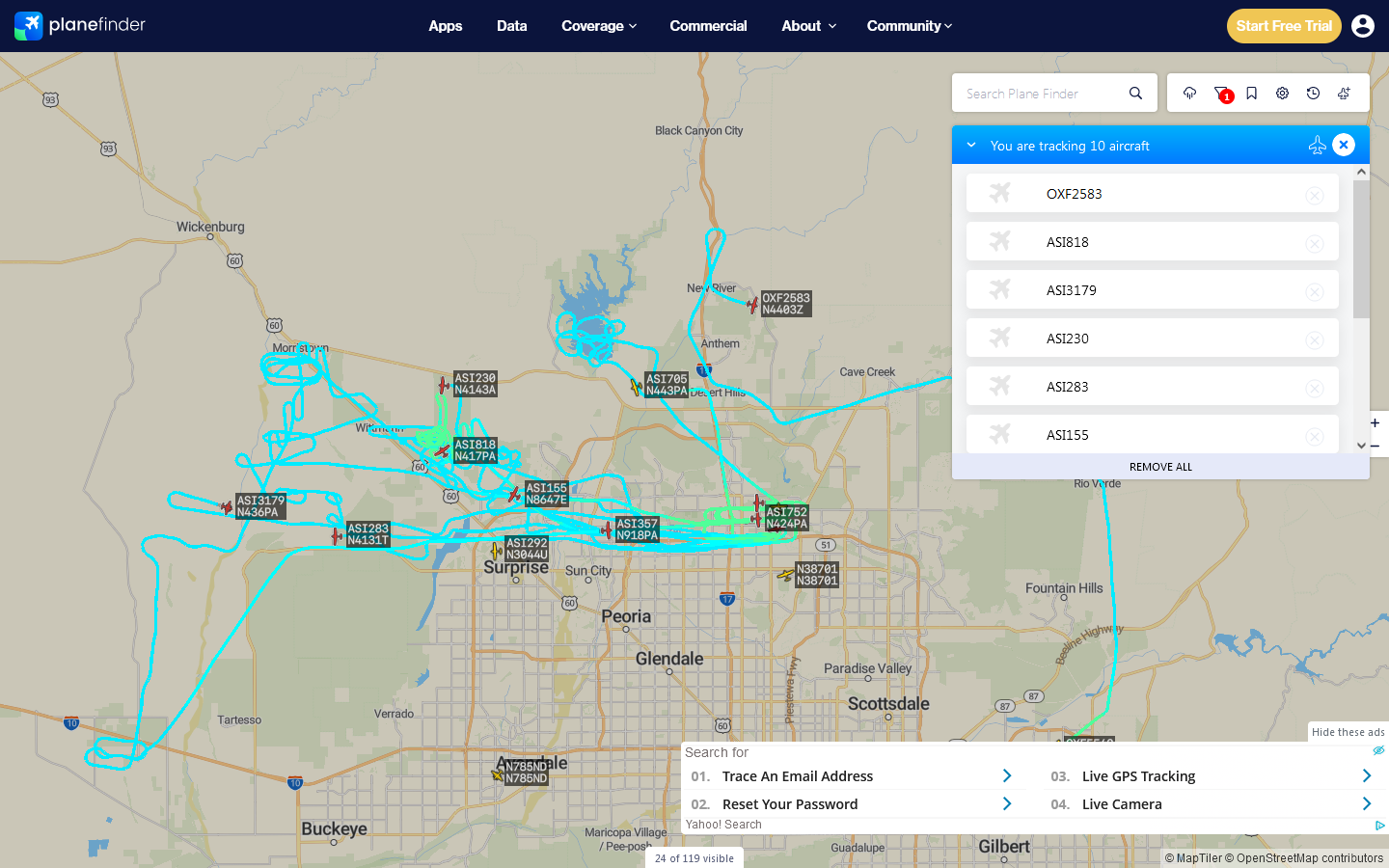Collapse the tracking aircraft panel chevron
The height and width of the screenshot is (868, 1389).
971,145
